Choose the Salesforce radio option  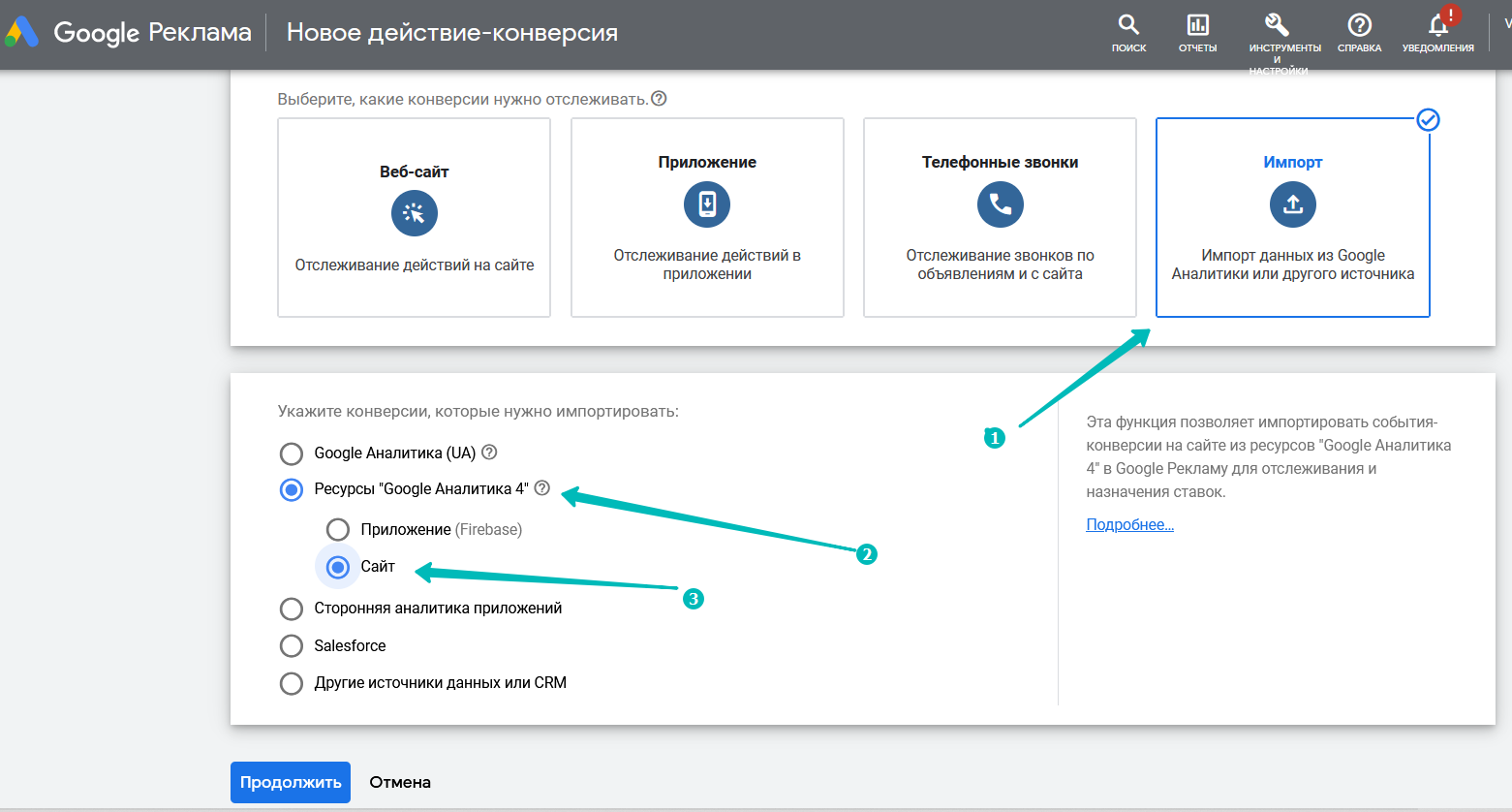coord(292,645)
